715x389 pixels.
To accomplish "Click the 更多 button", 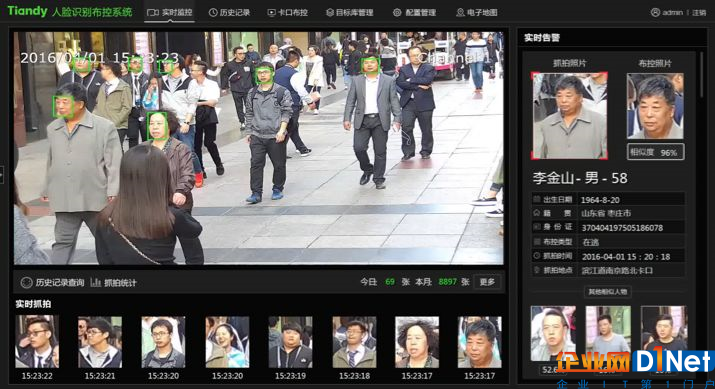I will [x=487, y=282].
